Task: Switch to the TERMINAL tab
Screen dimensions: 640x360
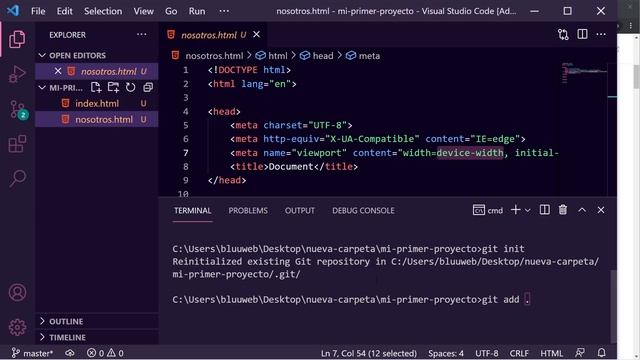Action: point(193,211)
